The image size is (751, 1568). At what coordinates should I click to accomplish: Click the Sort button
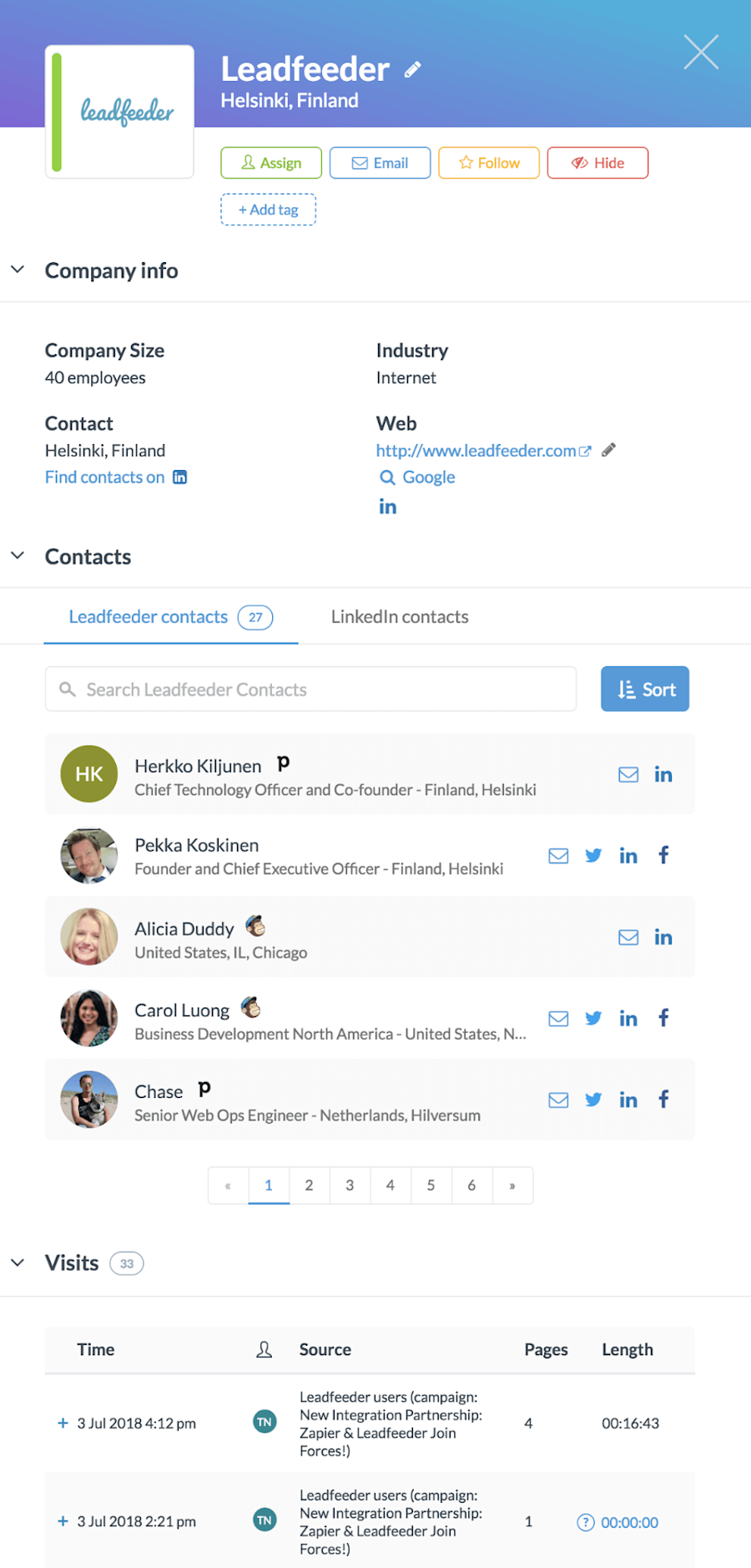point(645,689)
